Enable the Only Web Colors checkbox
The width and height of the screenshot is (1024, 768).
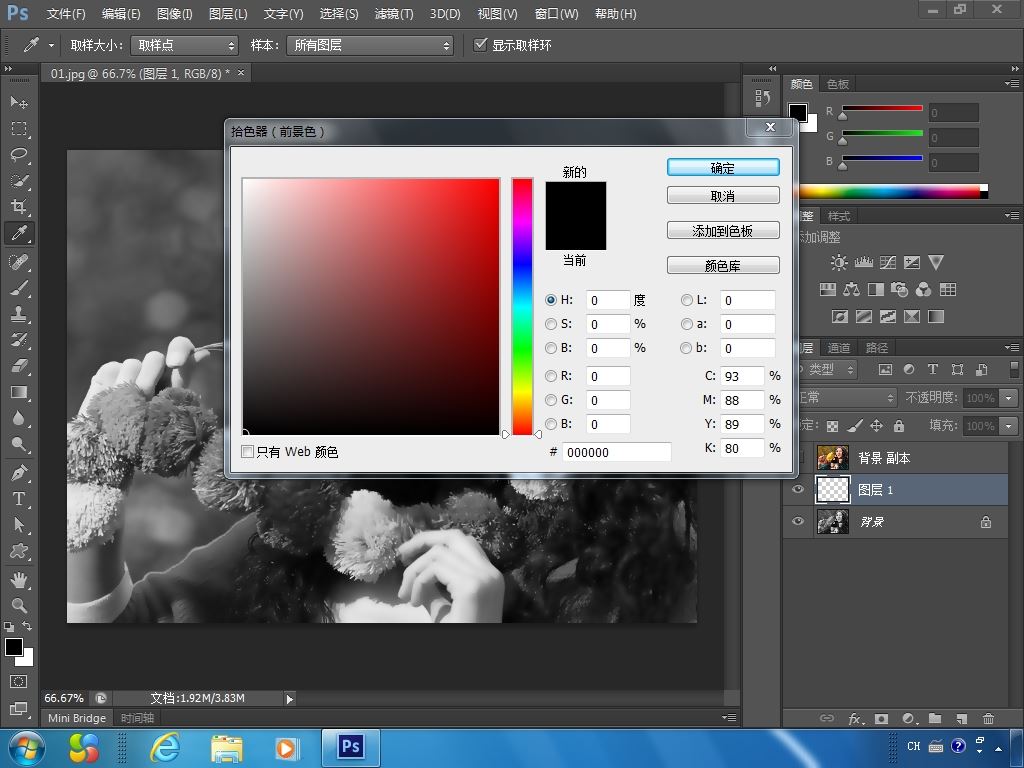[248, 451]
